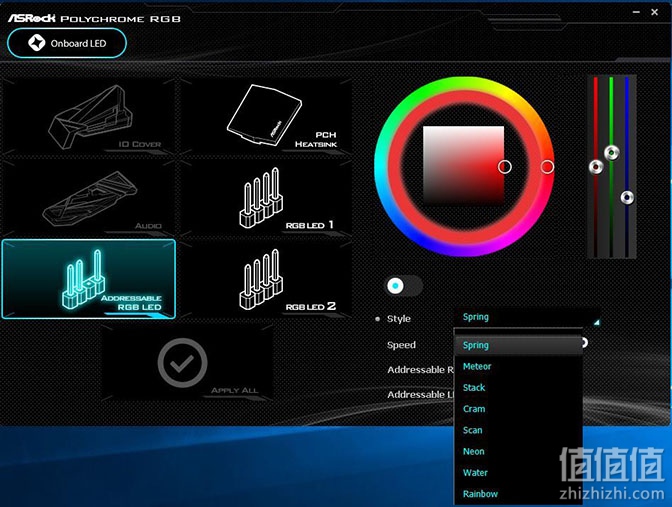Image resolution: width=672 pixels, height=507 pixels.
Task: Choose Rainbow from the style list
Action: [x=518, y=494]
